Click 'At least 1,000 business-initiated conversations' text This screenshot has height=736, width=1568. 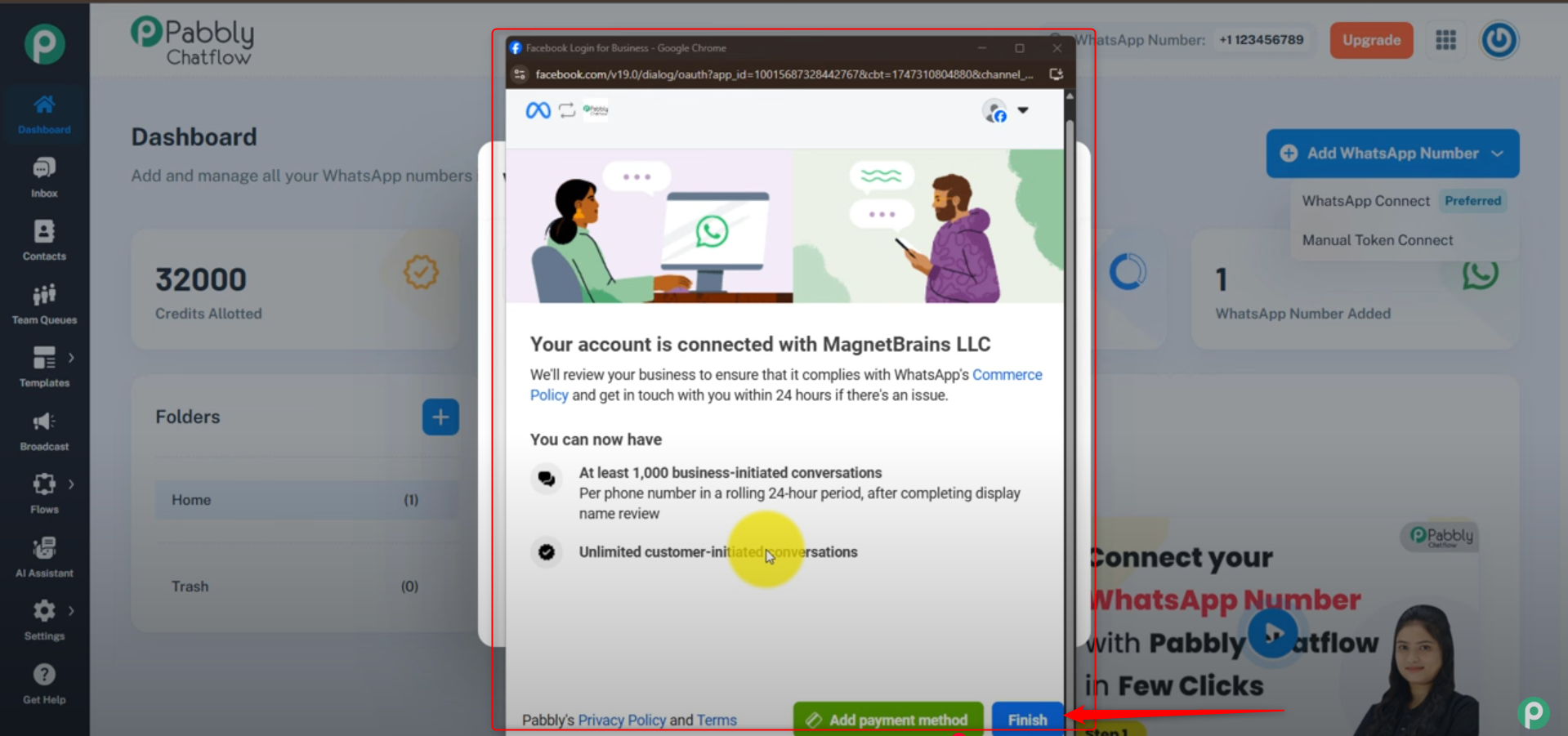(730, 473)
